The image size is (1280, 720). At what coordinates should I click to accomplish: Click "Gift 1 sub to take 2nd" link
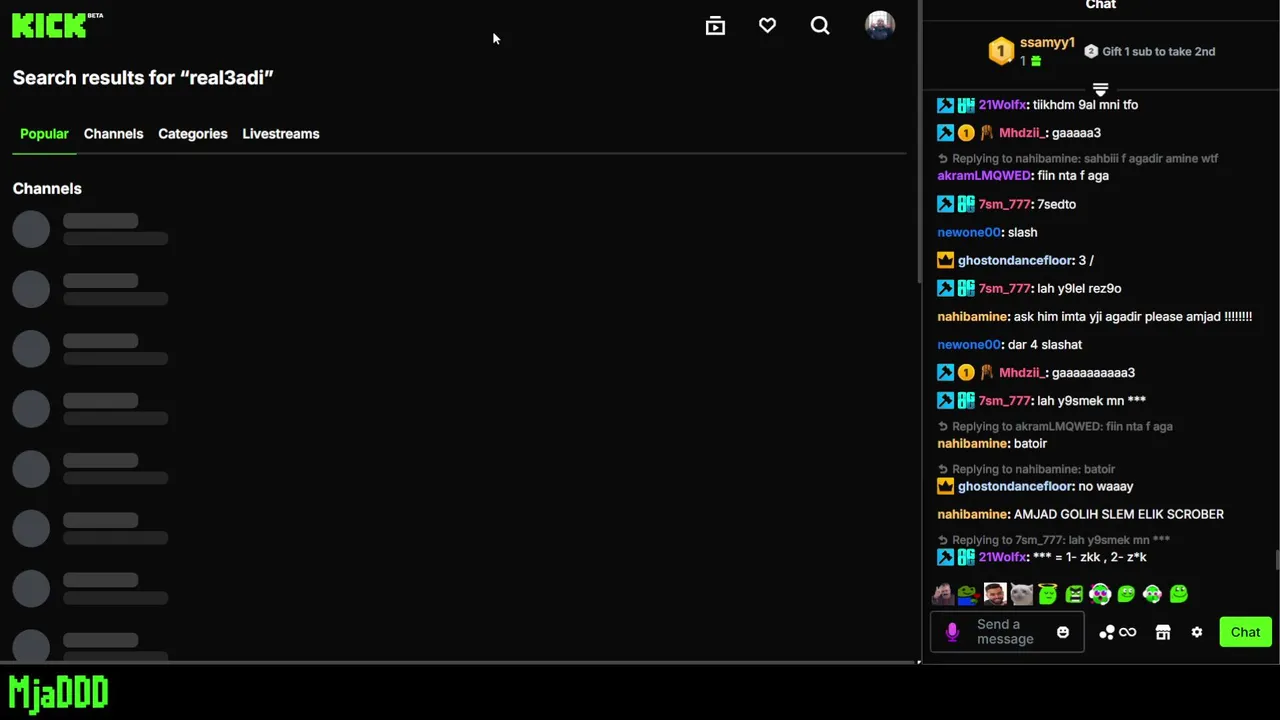pos(1158,51)
